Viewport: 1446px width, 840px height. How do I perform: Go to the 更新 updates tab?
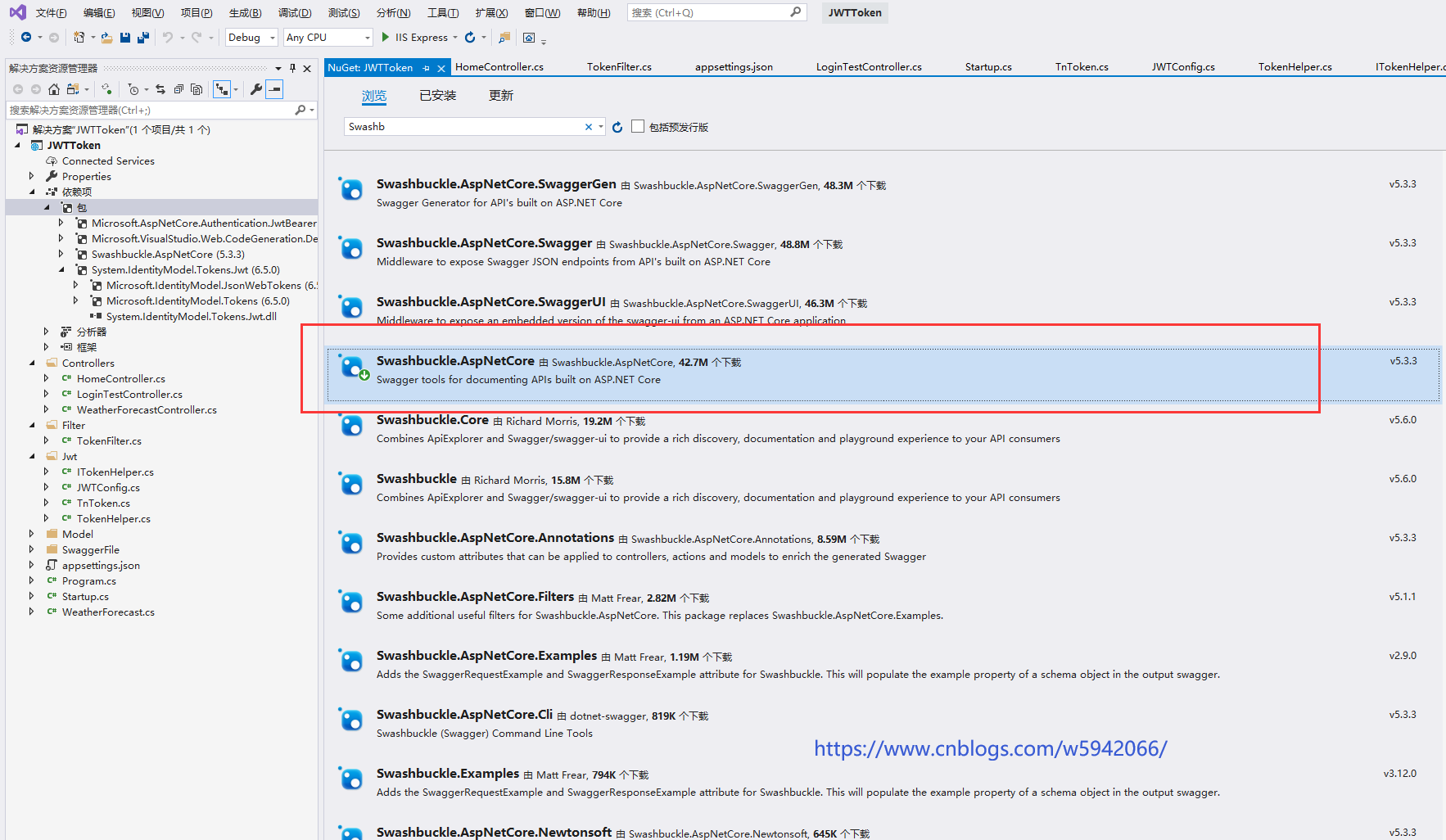[x=500, y=96]
